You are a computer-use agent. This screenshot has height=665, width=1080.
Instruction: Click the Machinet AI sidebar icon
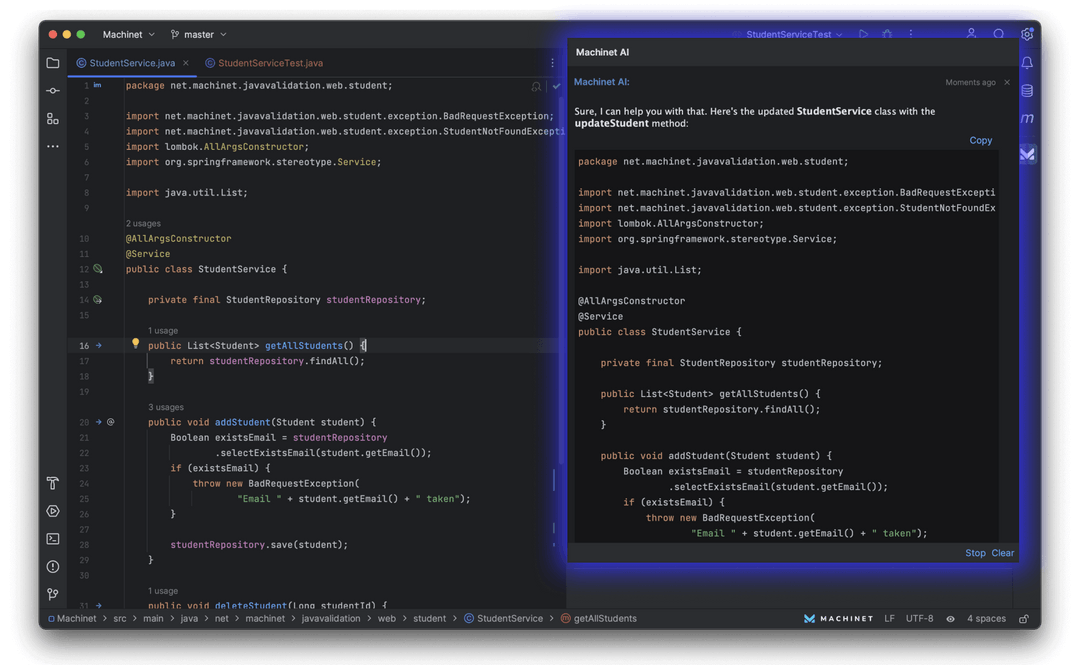[x=1027, y=154]
